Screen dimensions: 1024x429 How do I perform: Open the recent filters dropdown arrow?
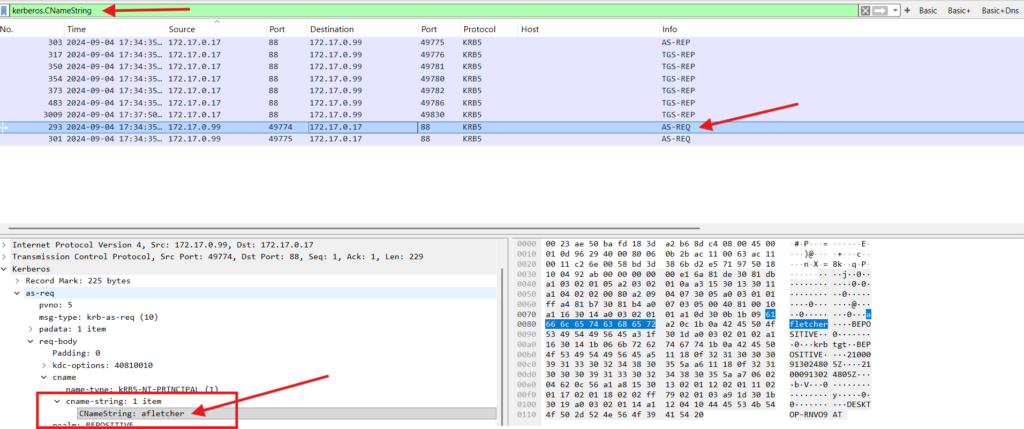[x=895, y=10]
